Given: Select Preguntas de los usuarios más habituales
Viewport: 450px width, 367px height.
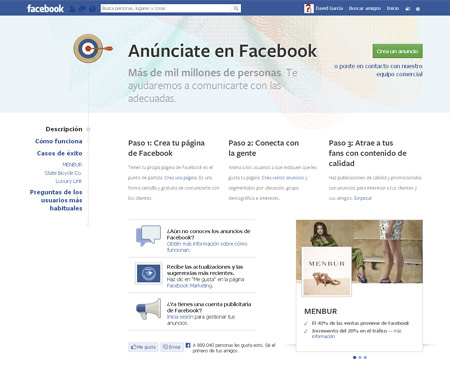Looking at the screenshot, I should [56, 200].
